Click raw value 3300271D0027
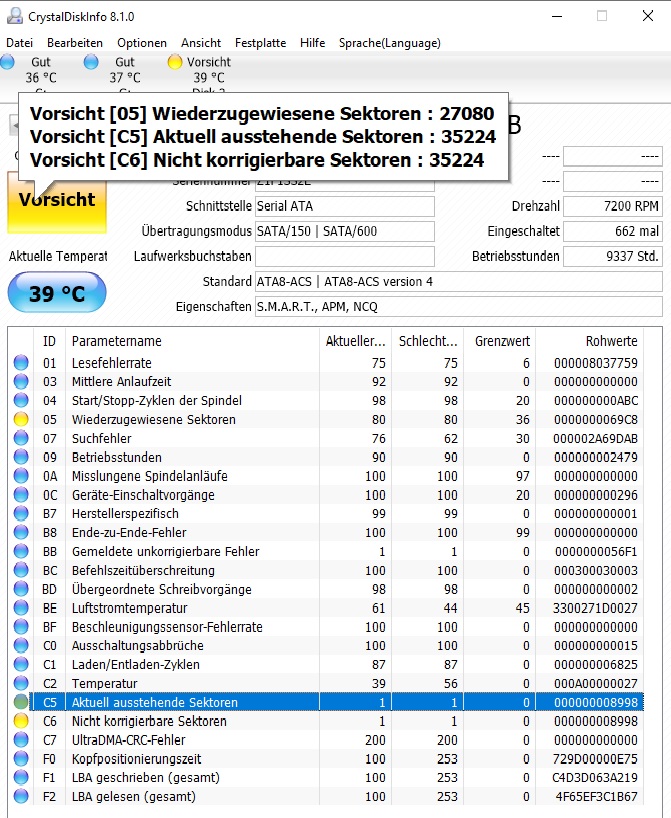This screenshot has height=818, width=671. (x=596, y=608)
